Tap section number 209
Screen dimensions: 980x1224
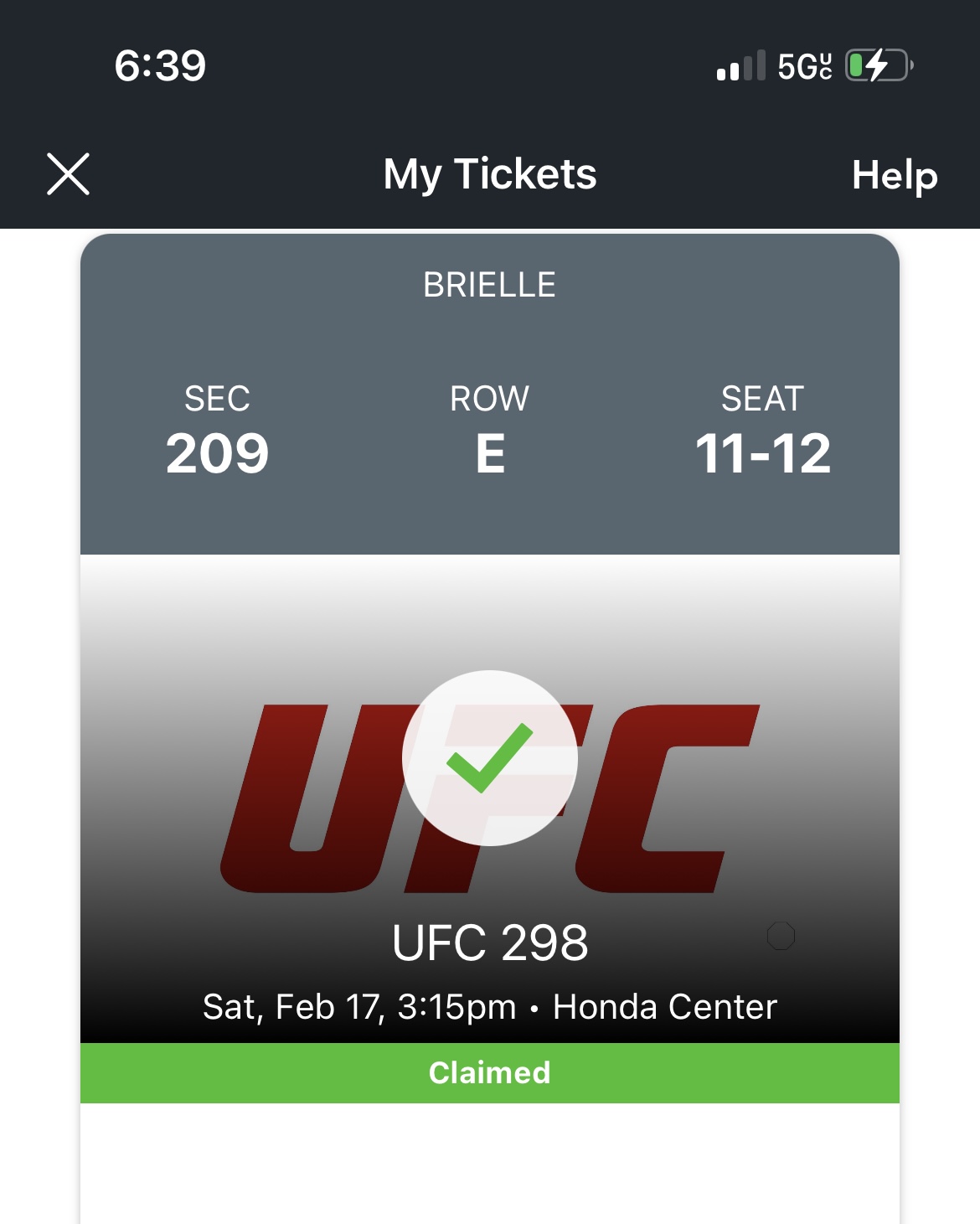217,453
